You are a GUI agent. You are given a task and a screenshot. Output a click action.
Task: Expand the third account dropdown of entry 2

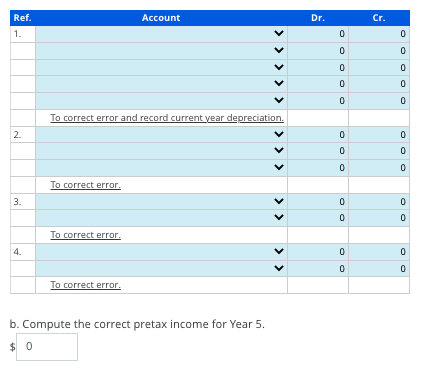click(161, 168)
